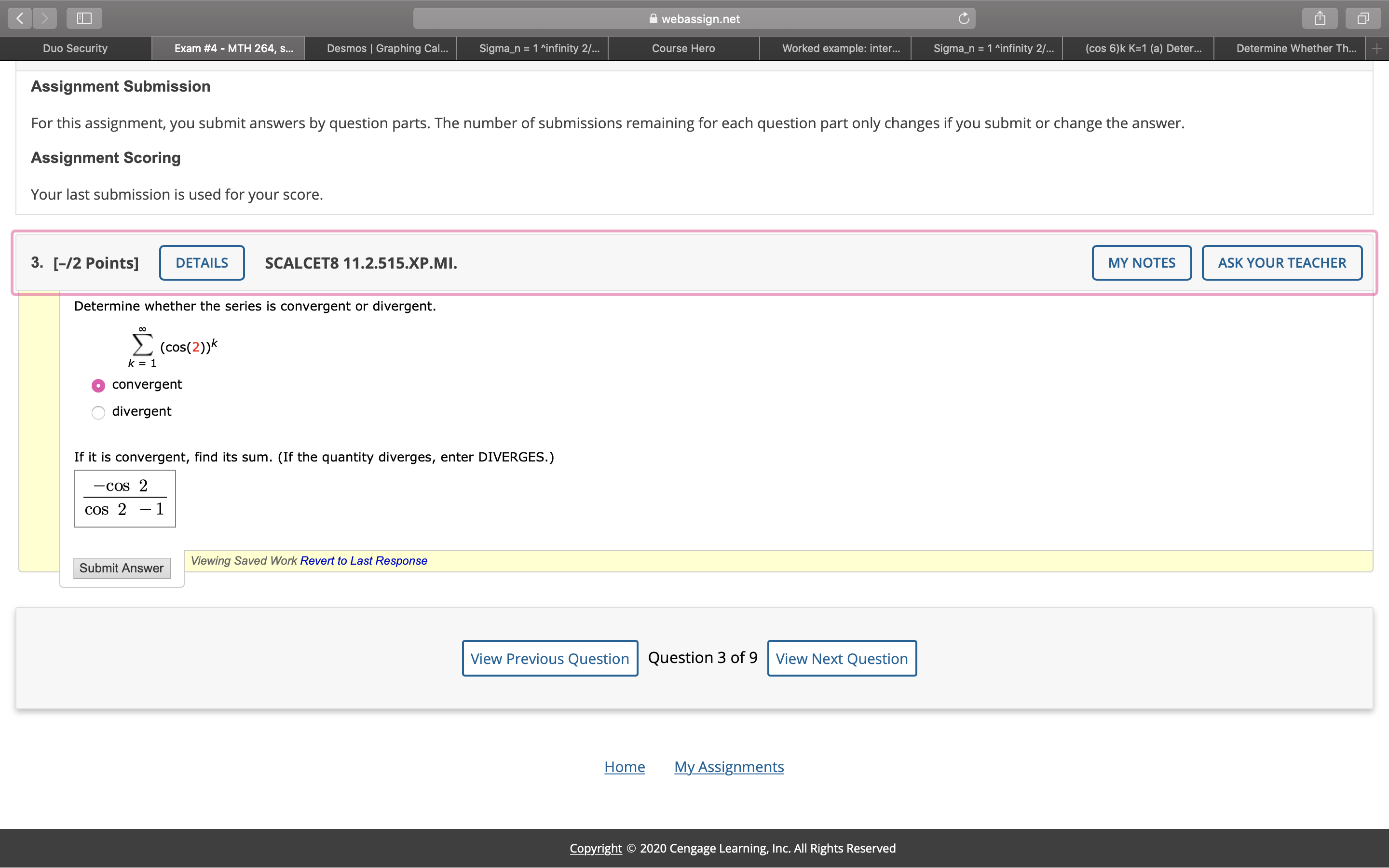This screenshot has width=1389, height=868.
Task: Open the Share menu
Action: pyautogui.click(x=1320, y=18)
